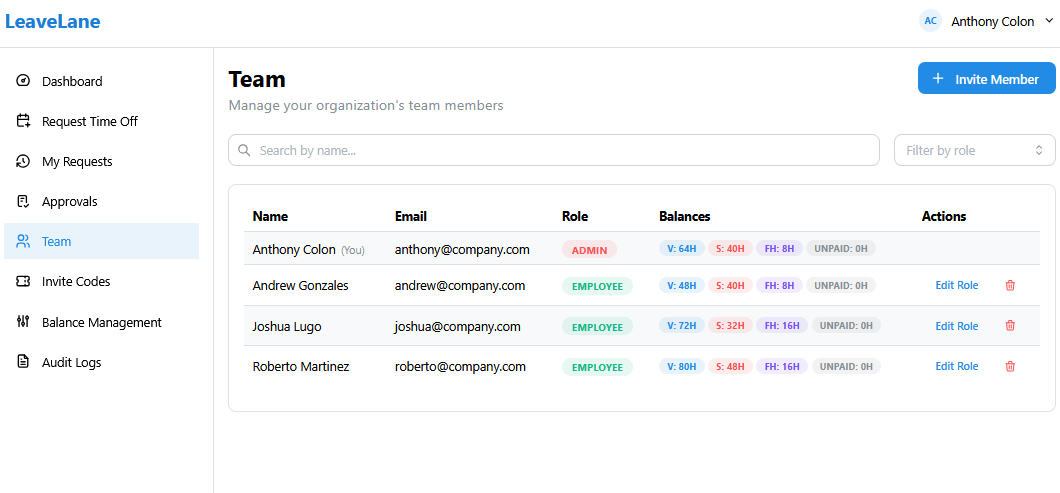1060x493 pixels.
Task: Click Roberto Martinez's UNPAID: 0H badge
Action: (x=846, y=367)
